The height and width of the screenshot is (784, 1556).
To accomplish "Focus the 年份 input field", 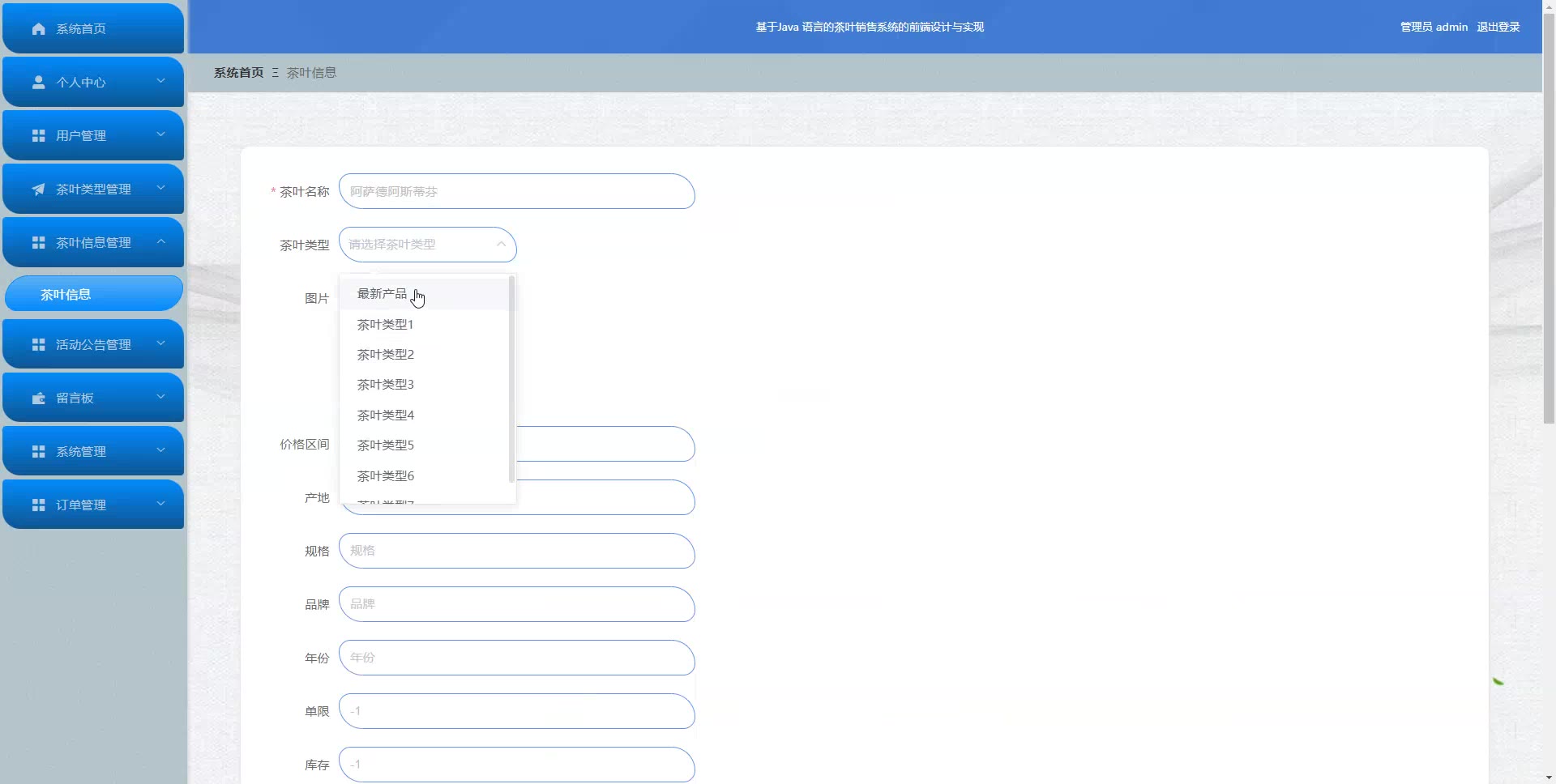I will (517, 658).
